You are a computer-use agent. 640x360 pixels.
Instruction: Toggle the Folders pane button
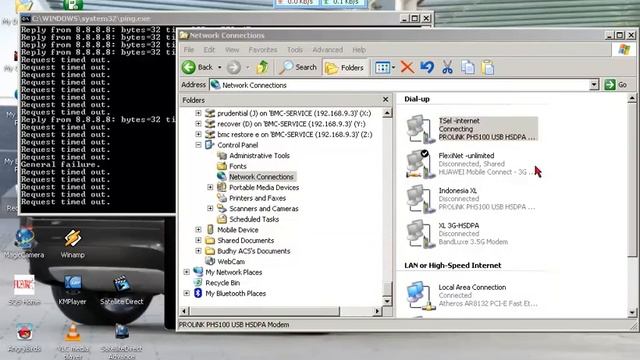(x=344, y=68)
